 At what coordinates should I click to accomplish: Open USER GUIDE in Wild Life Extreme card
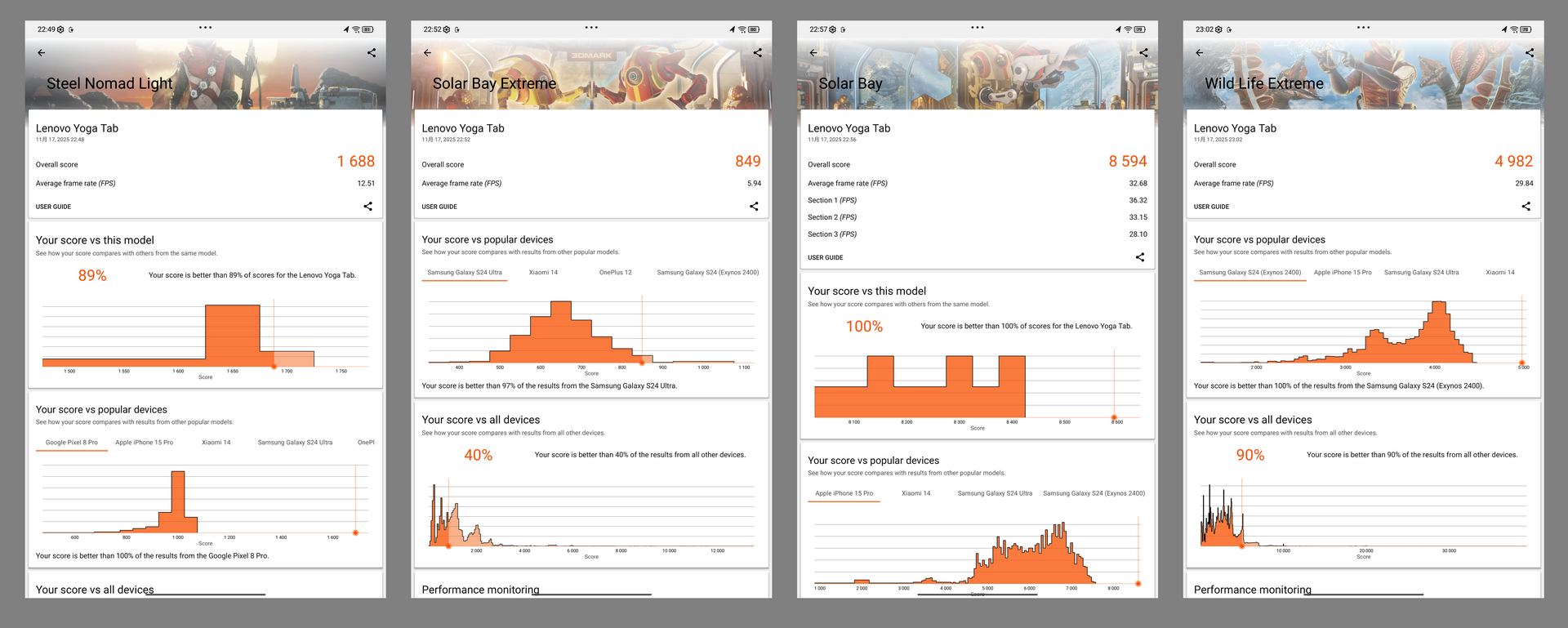pyautogui.click(x=1211, y=207)
